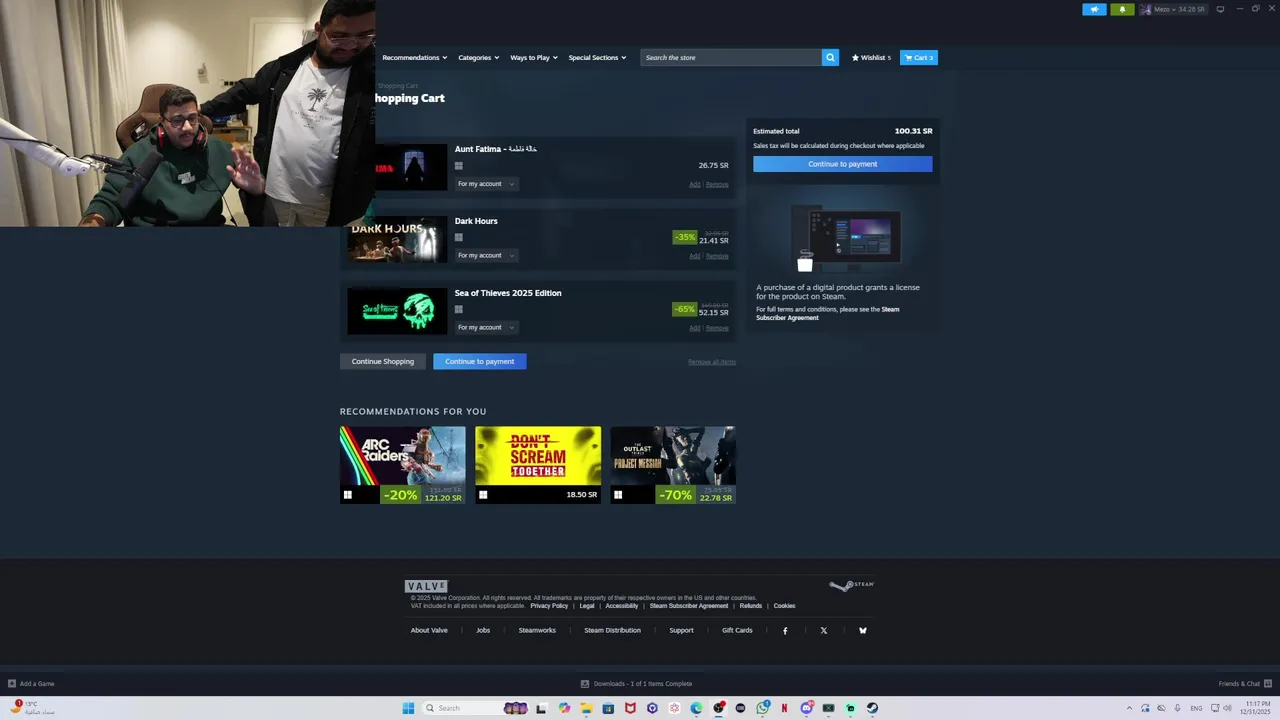Open About Valve footer link
The height and width of the screenshot is (720, 1280).
pos(429,630)
